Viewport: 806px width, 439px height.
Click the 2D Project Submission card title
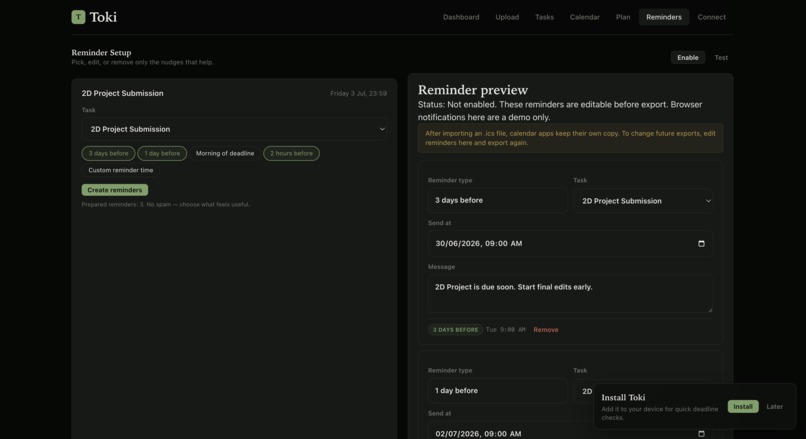pos(122,93)
